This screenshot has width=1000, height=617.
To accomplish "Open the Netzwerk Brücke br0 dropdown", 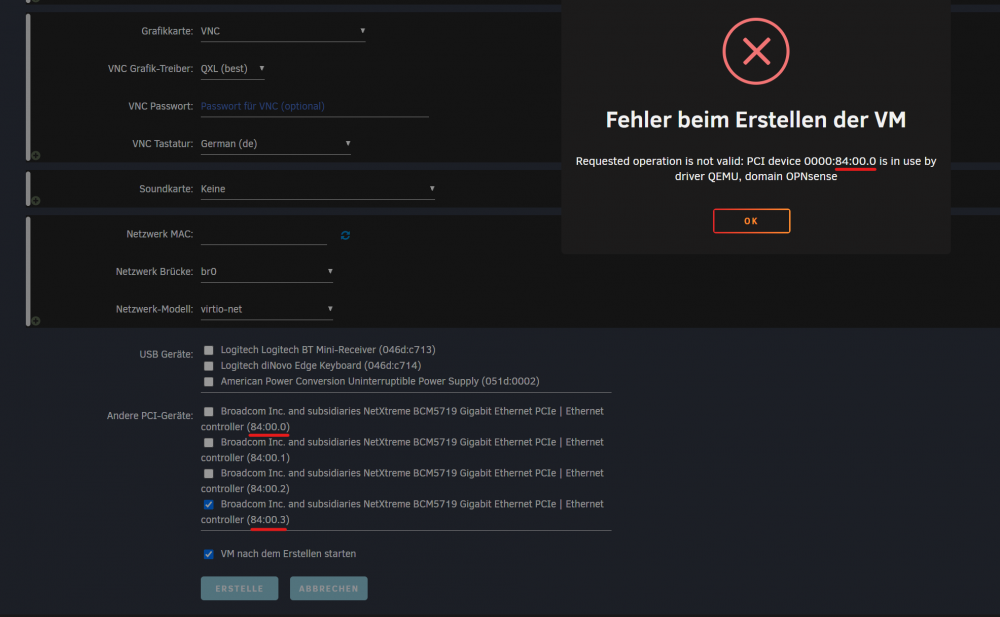I will [x=267, y=271].
